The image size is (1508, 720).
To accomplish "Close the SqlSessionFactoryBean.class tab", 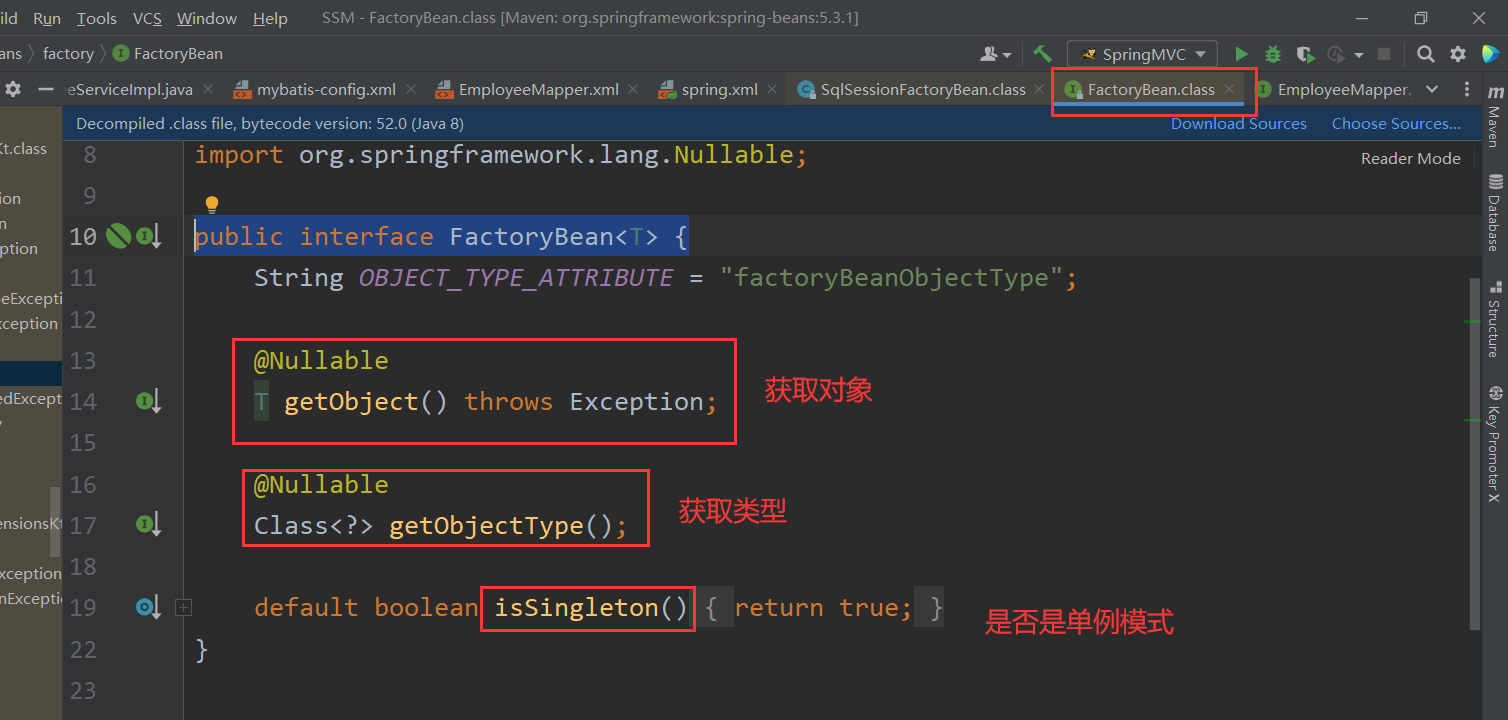I will point(1040,89).
